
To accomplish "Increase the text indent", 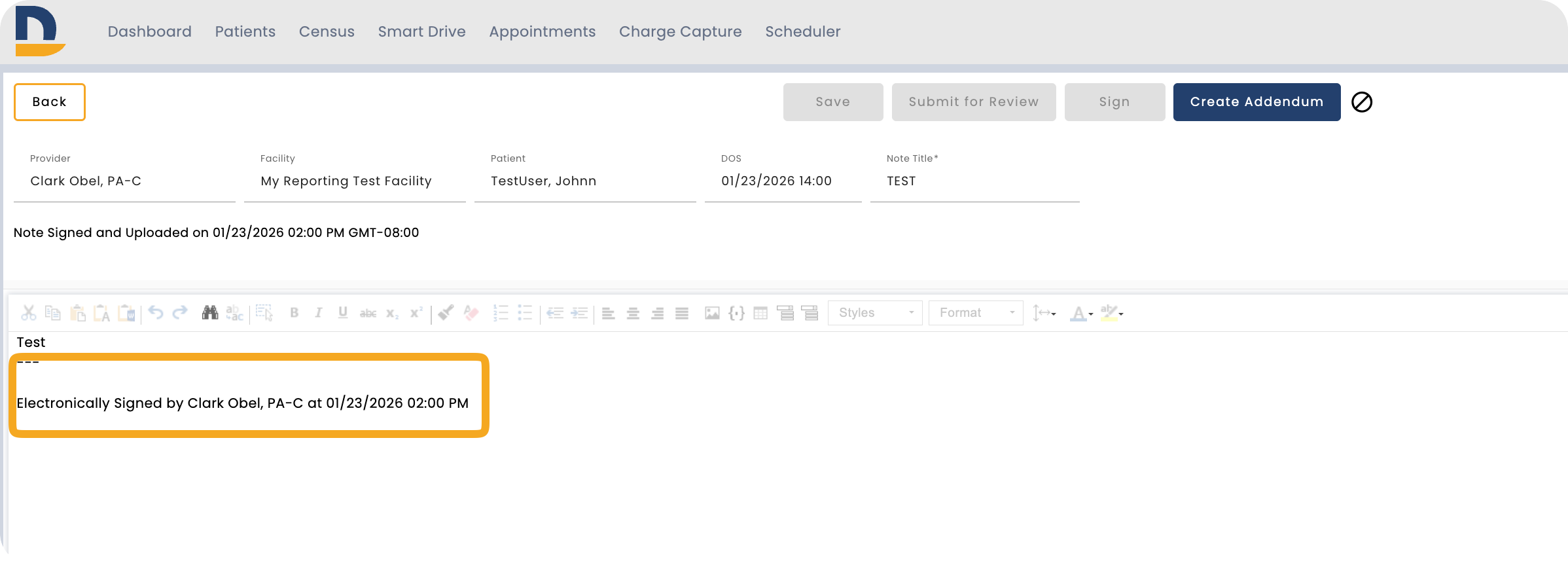I will [x=579, y=313].
